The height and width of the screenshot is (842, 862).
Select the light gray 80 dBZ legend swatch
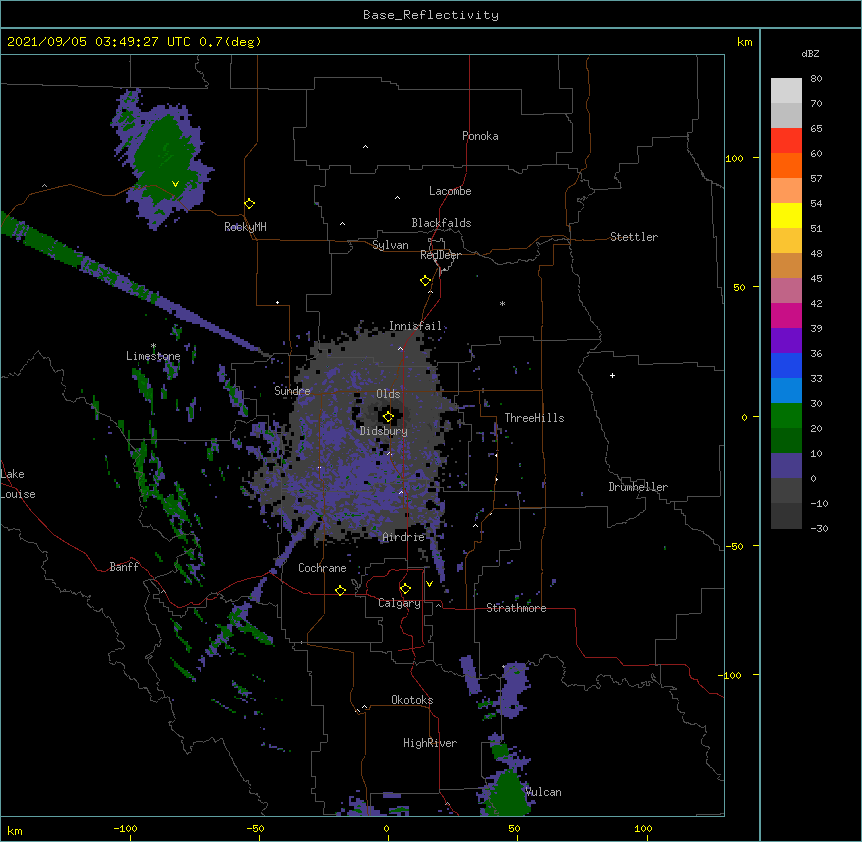pyautogui.click(x=786, y=90)
